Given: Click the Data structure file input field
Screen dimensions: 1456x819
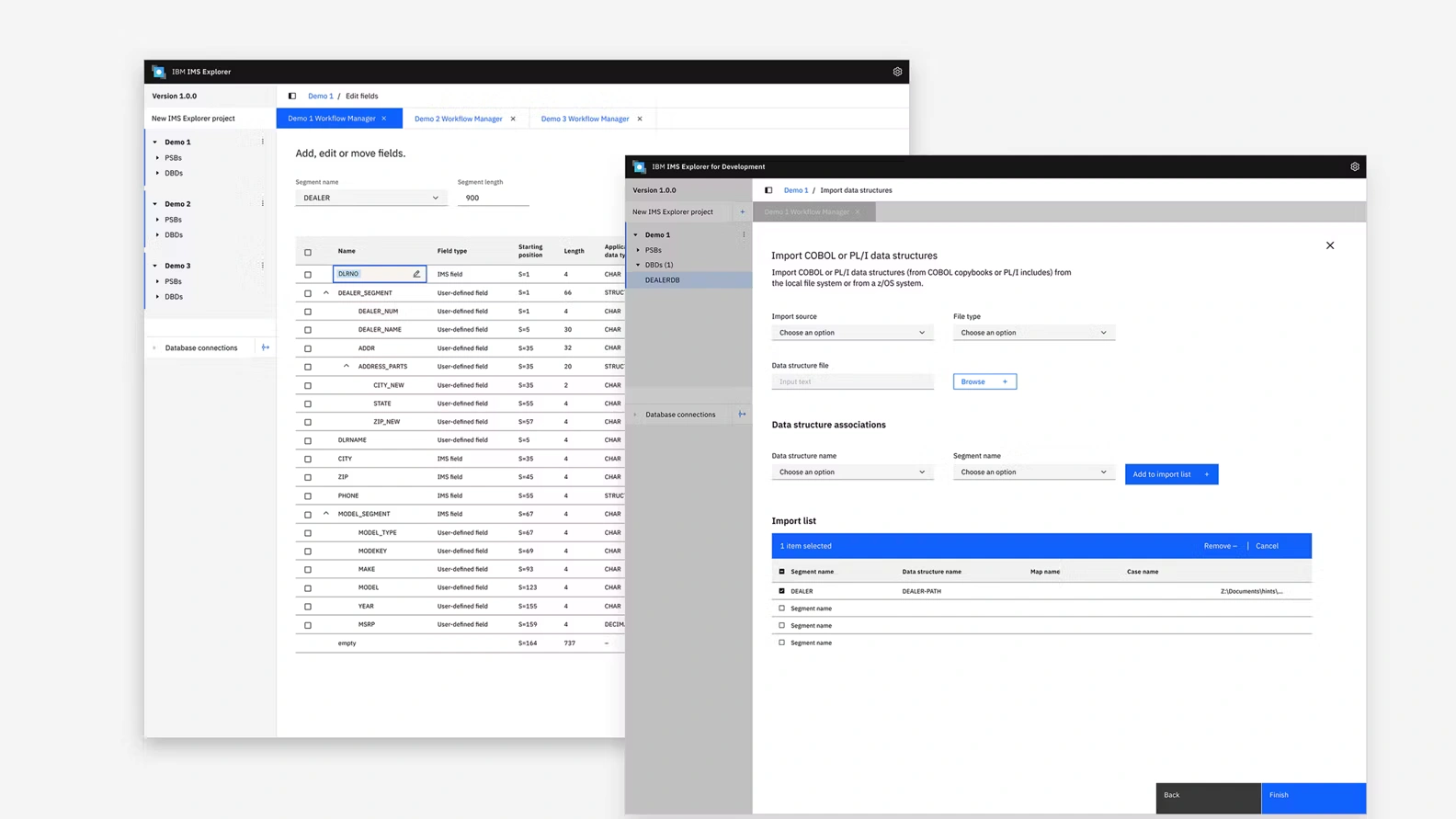Looking at the screenshot, I should 852,381.
